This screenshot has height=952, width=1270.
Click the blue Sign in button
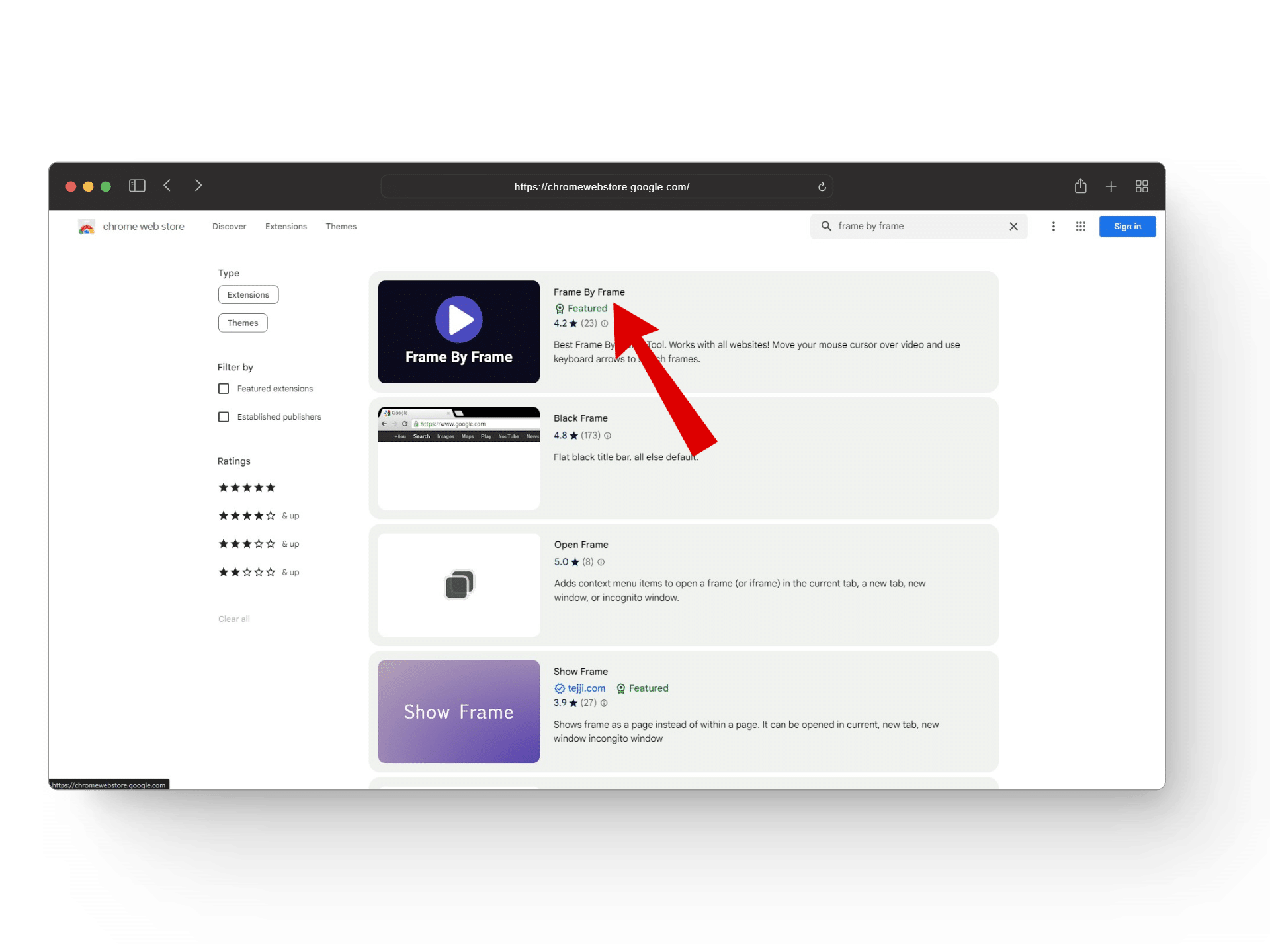1126,227
